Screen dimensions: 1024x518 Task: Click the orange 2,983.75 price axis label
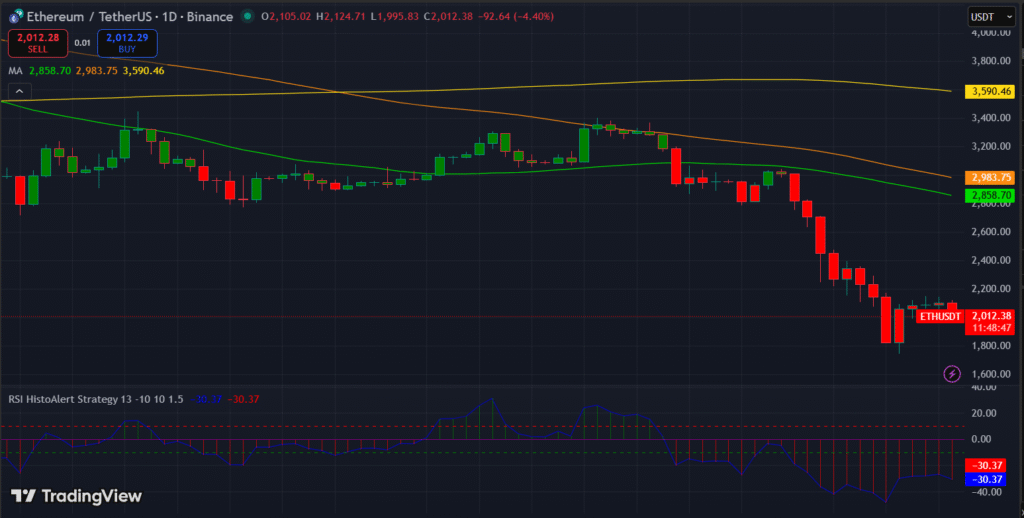point(989,177)
